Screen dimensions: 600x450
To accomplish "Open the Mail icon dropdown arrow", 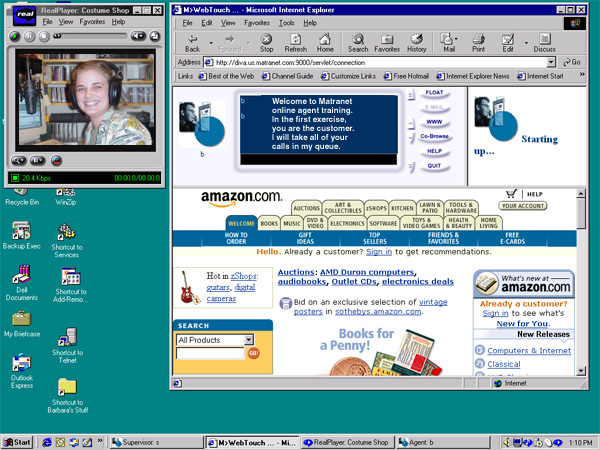I will point(457,39).
